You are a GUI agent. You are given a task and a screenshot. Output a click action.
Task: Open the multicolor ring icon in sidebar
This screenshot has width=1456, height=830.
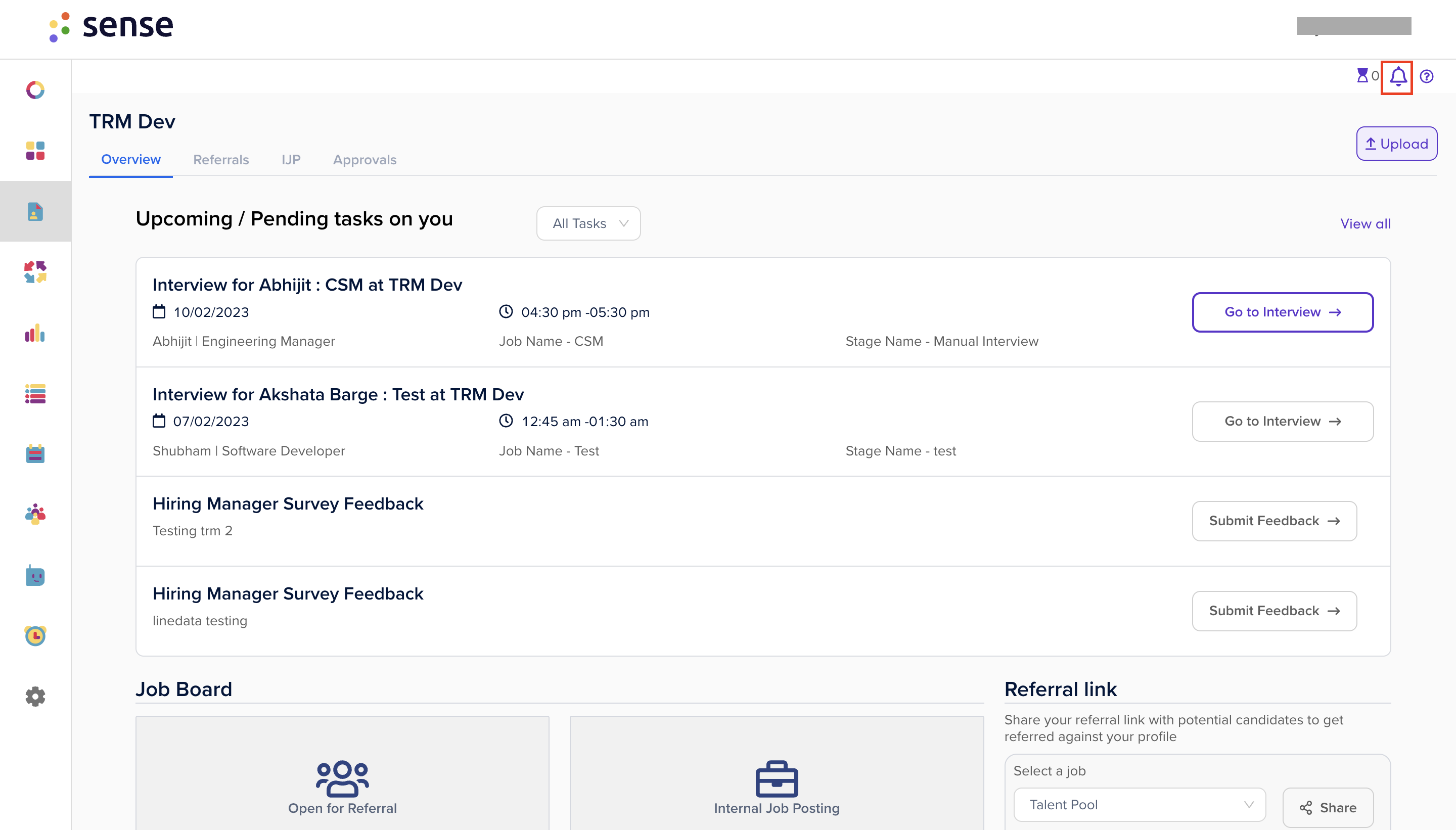tap(35, 90)
